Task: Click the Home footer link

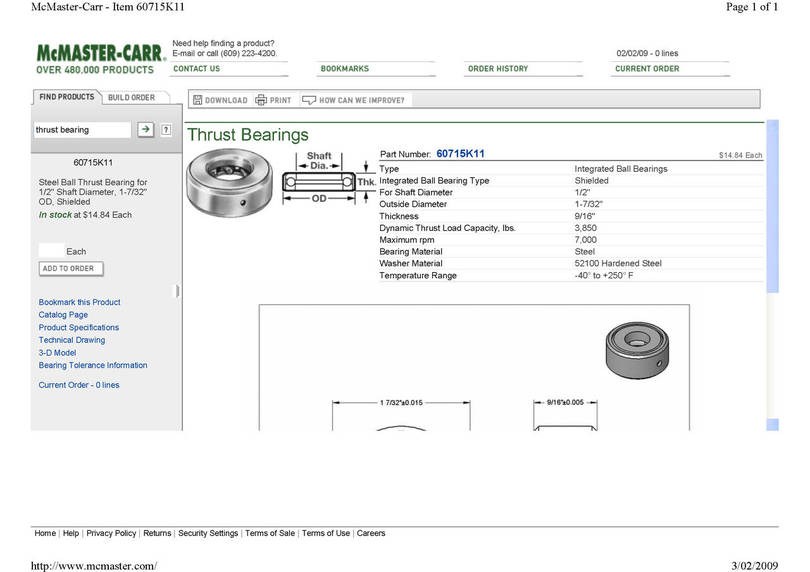Action: click(x=45, y=533)
